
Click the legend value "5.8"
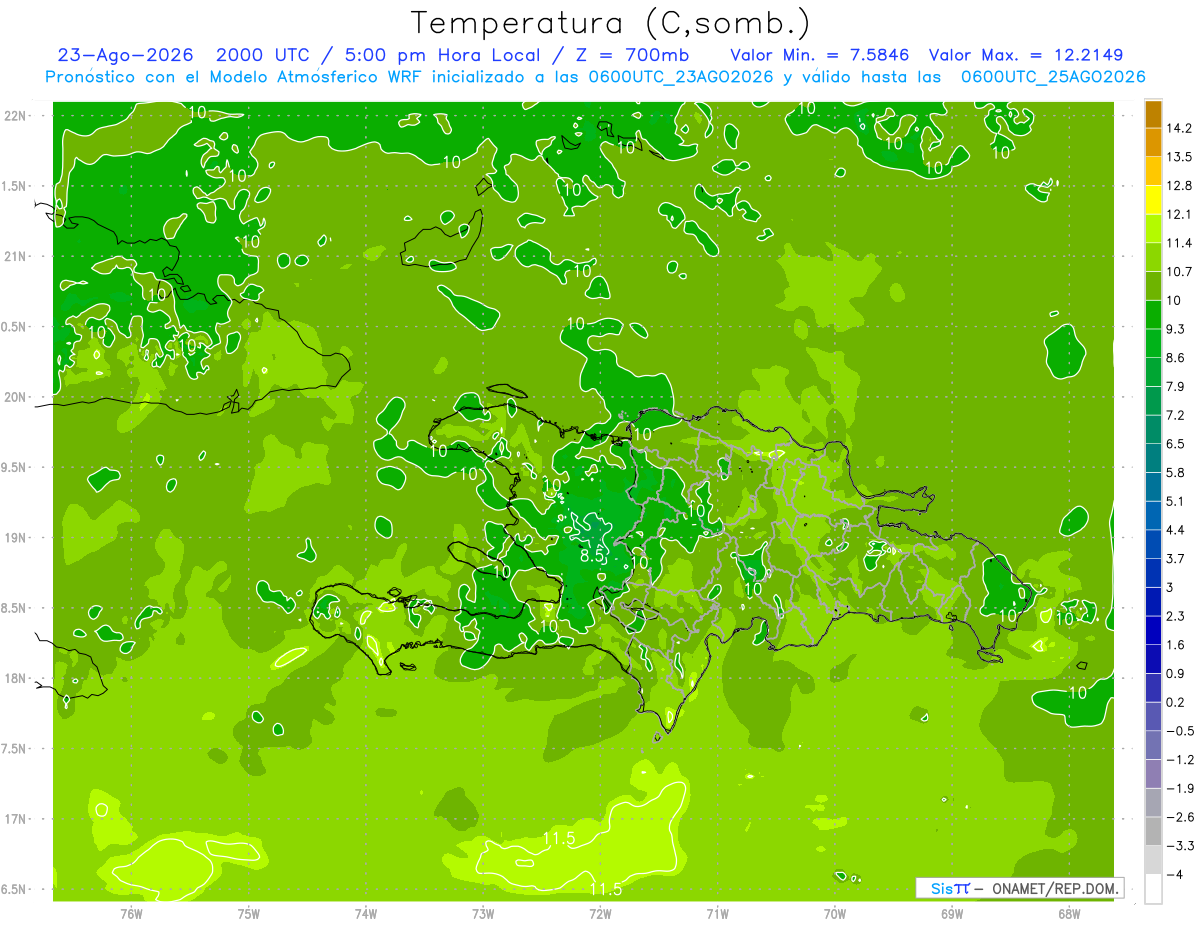(1178, 472)
